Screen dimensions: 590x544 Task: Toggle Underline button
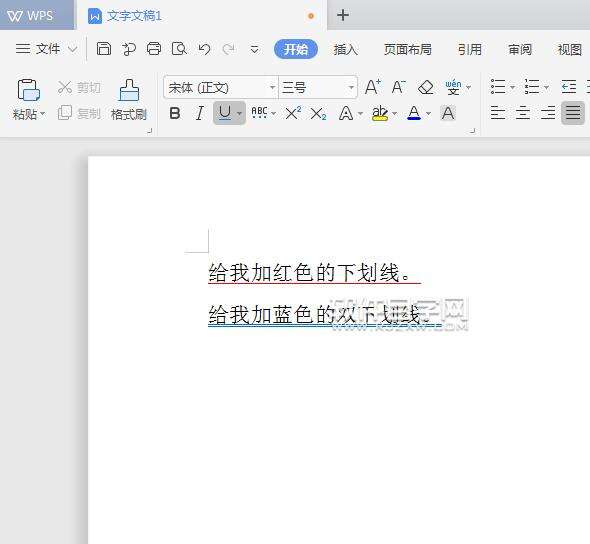225,113
